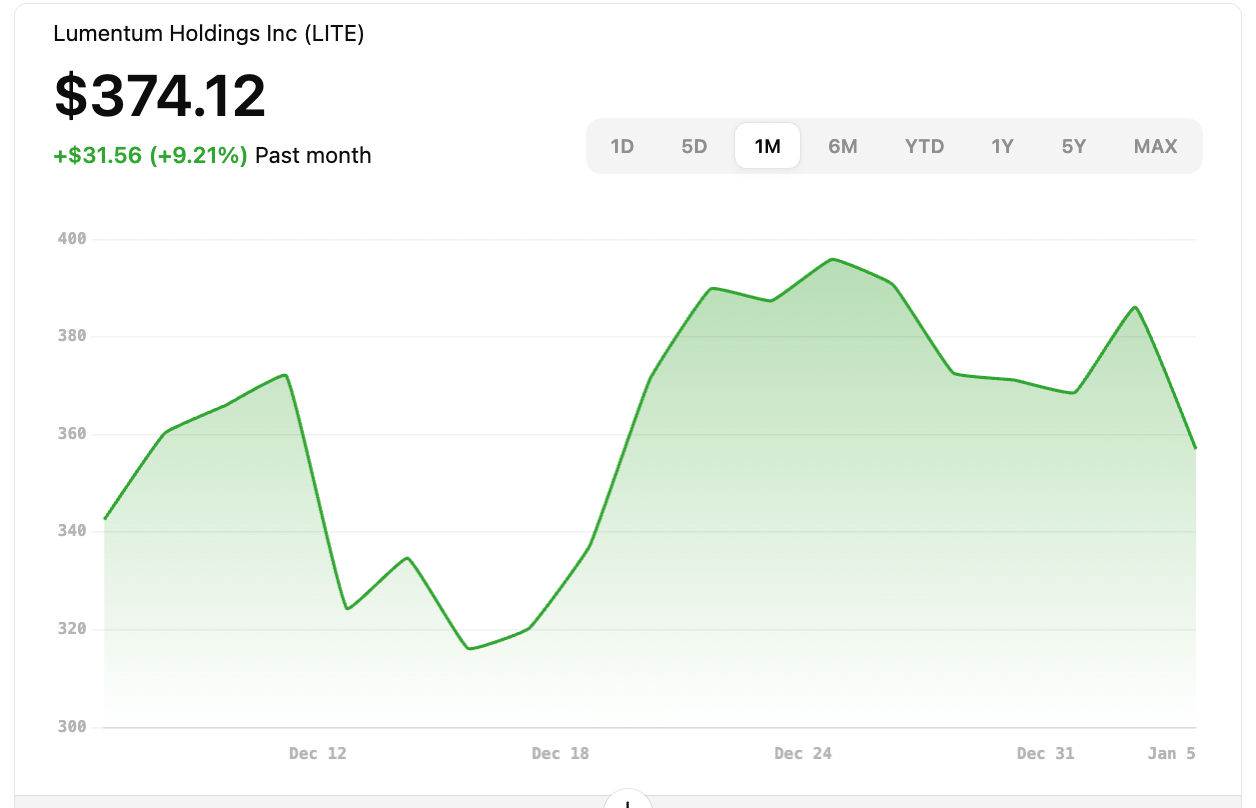This screenshot has width=1256, height=808.
Task: Switch chart to 6M range
Action: pos(843,146)
